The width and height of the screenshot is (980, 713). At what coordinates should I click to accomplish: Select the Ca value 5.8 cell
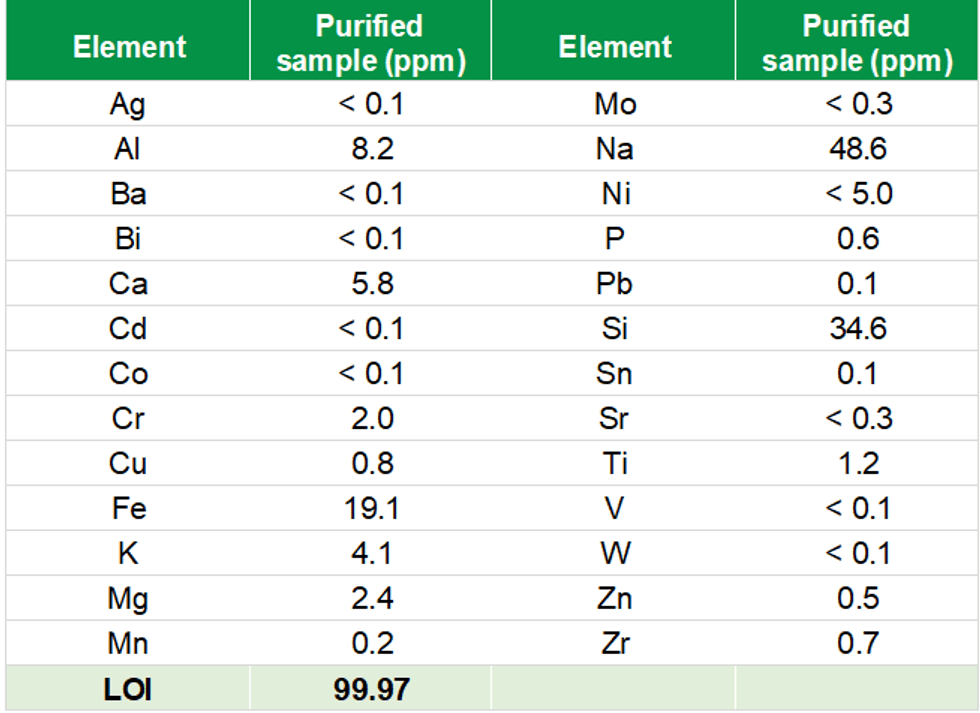[x=371, y=284]
